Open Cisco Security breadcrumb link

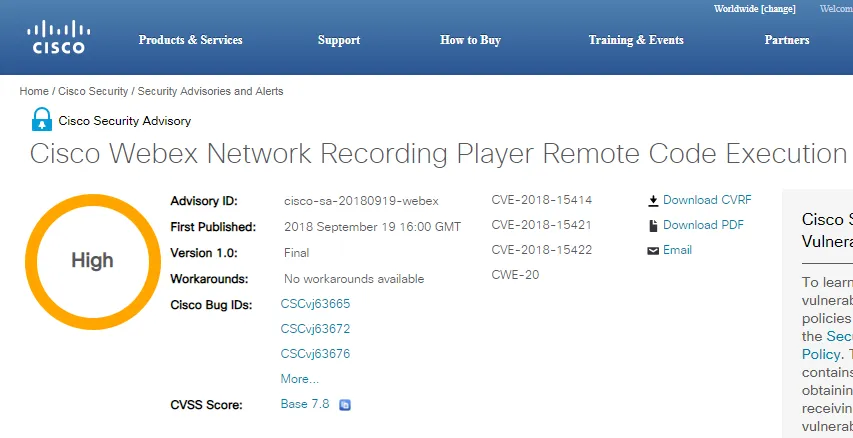tap(93, 91)
